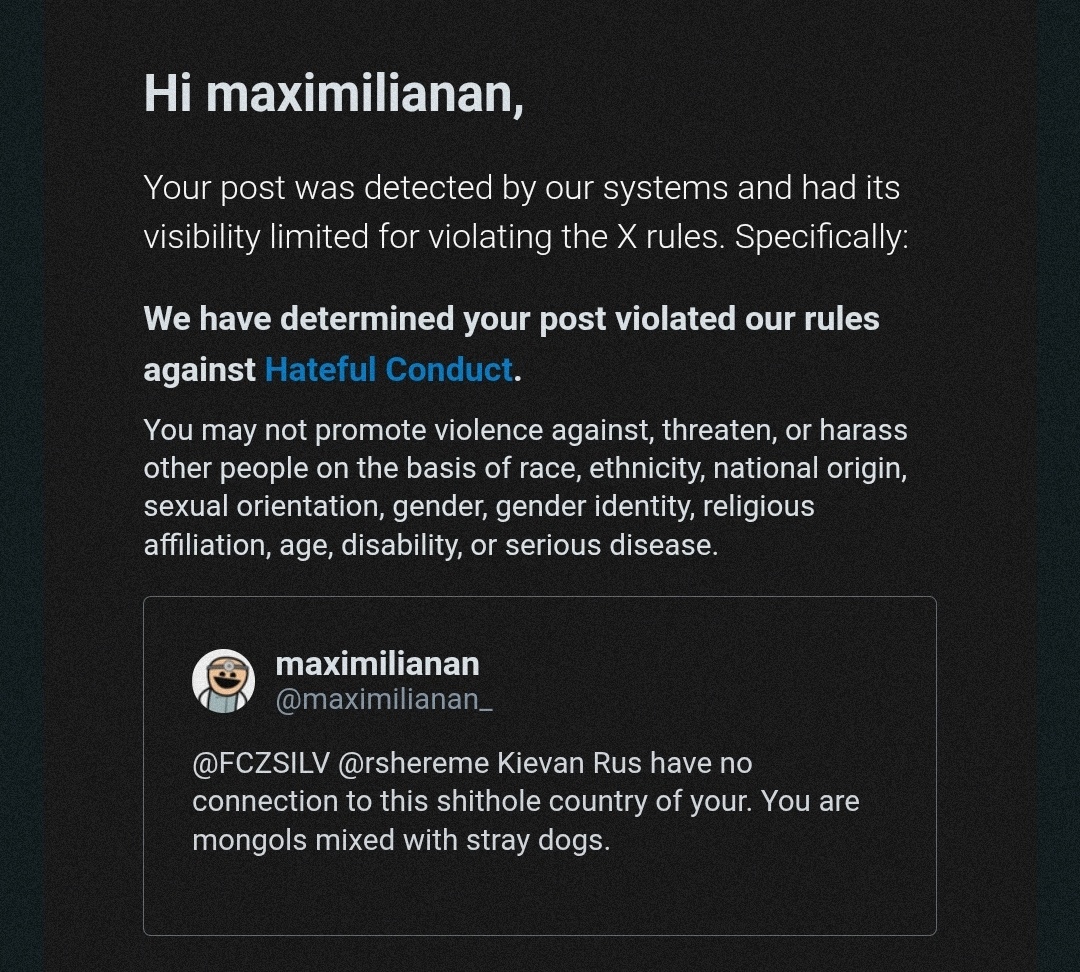Click the "You may not promote violence" line
This screenshot has height=972, width=1080.
coord(525,431)
